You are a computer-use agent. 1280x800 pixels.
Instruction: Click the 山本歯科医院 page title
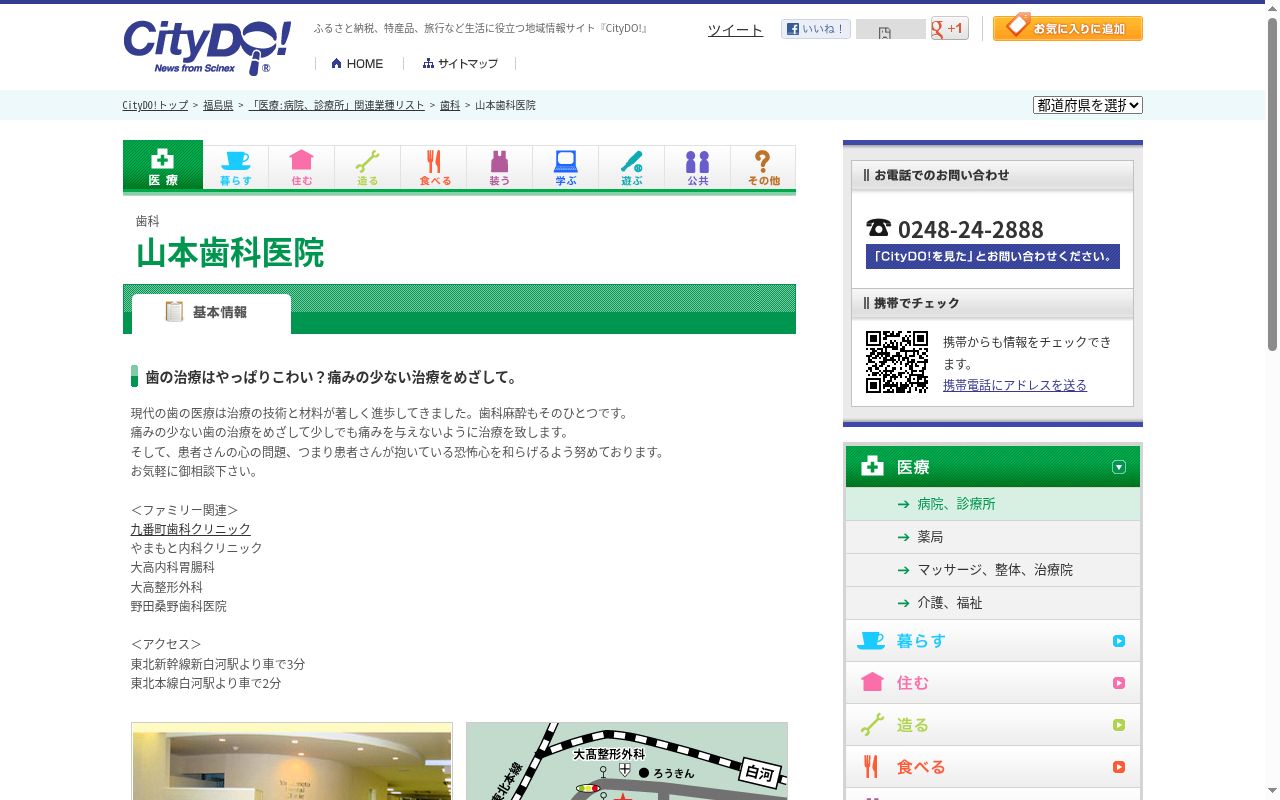230,253
